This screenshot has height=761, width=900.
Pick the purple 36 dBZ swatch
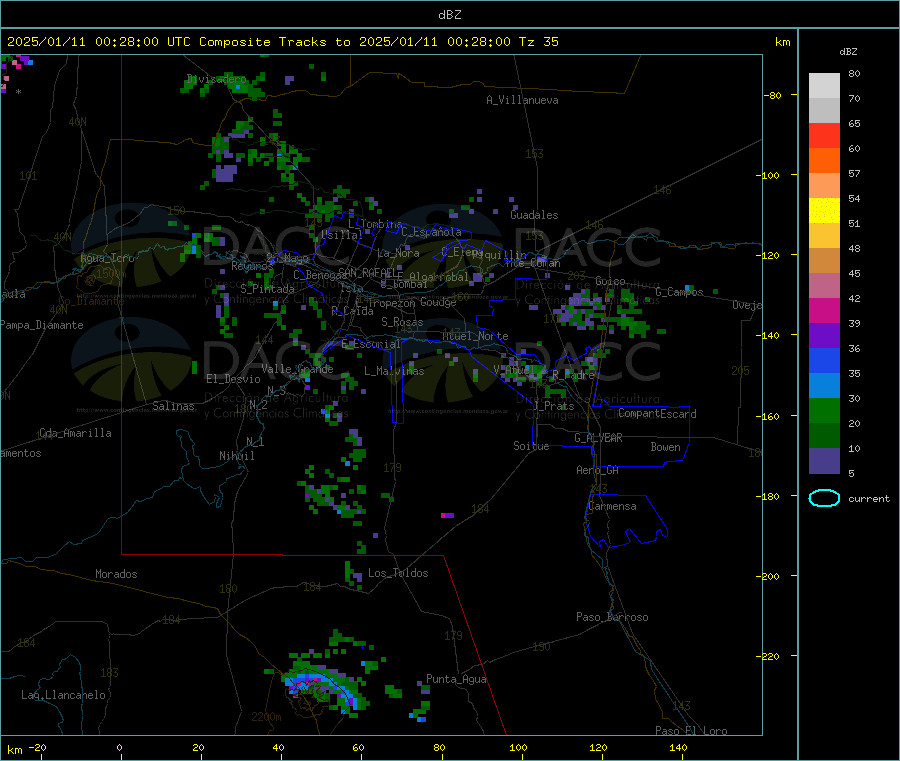(x=824, y=336)
